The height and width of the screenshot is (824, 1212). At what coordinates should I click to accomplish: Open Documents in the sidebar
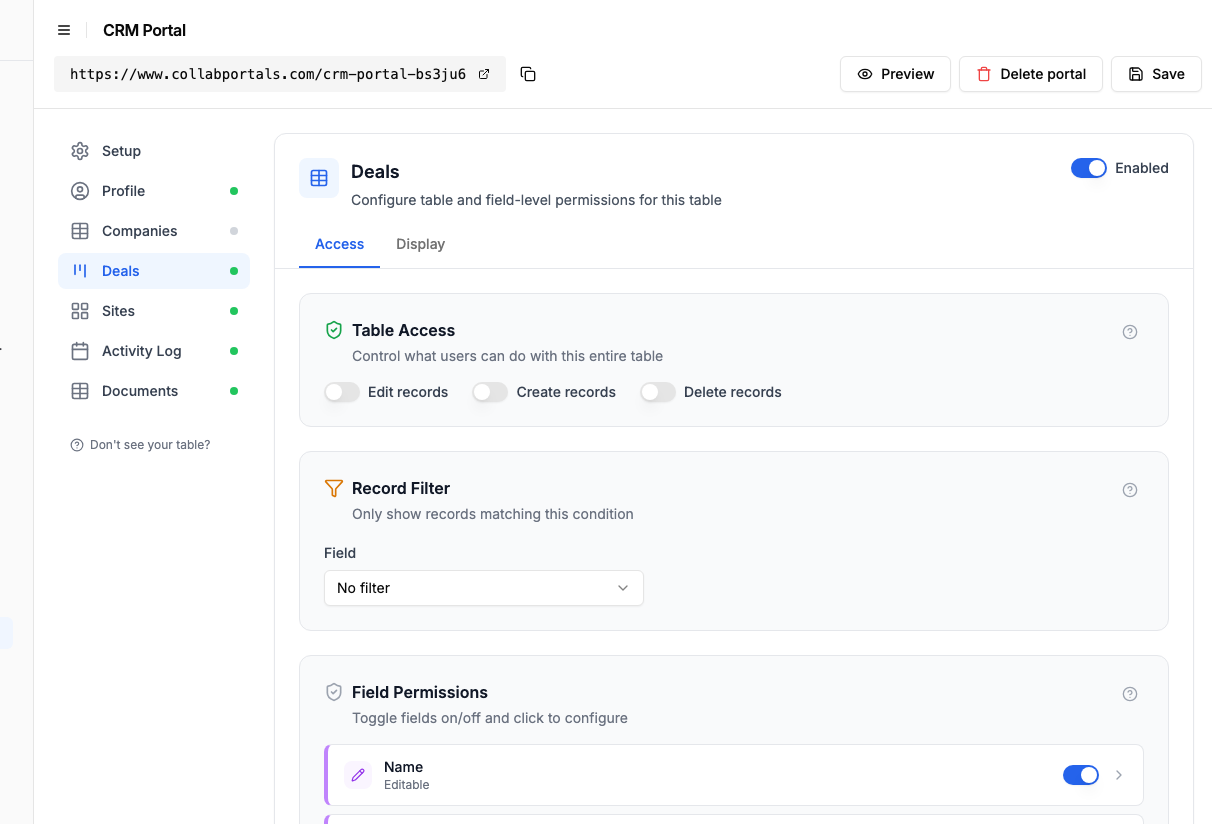[154, 391]
